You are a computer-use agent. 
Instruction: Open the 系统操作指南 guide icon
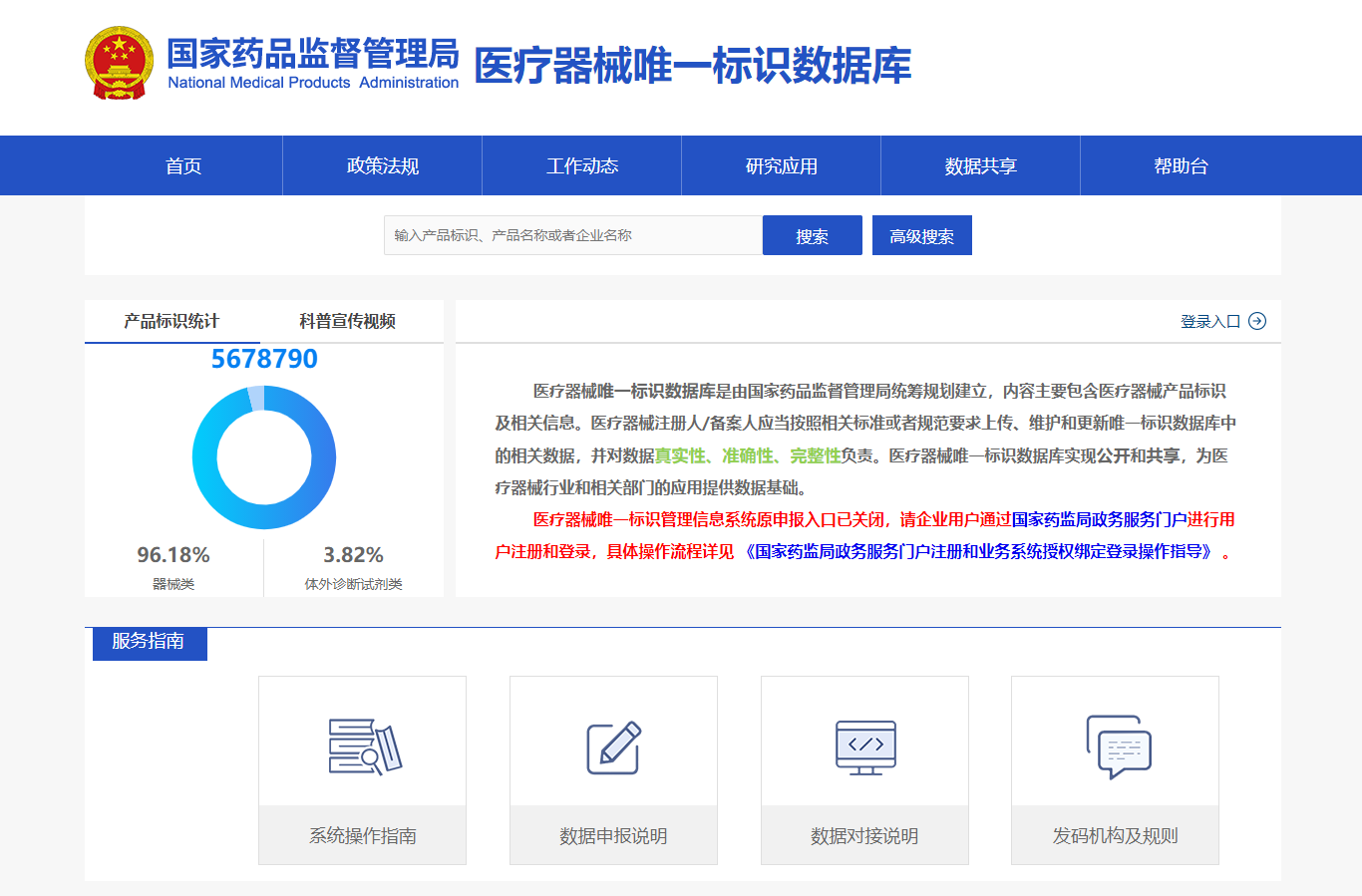[365, 747]
